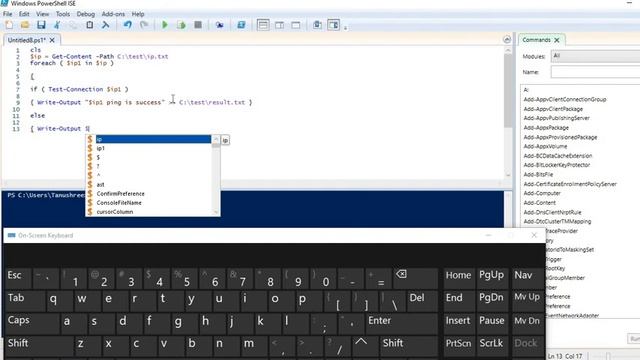
Task: Select Add-AppvClientPackage in the Commands list
Action: (553, 109)
